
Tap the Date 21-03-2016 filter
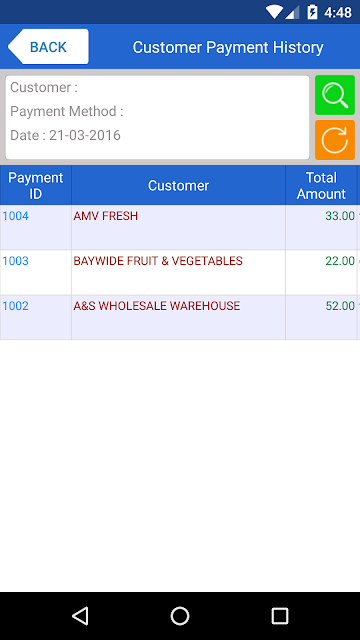point(65,135)
